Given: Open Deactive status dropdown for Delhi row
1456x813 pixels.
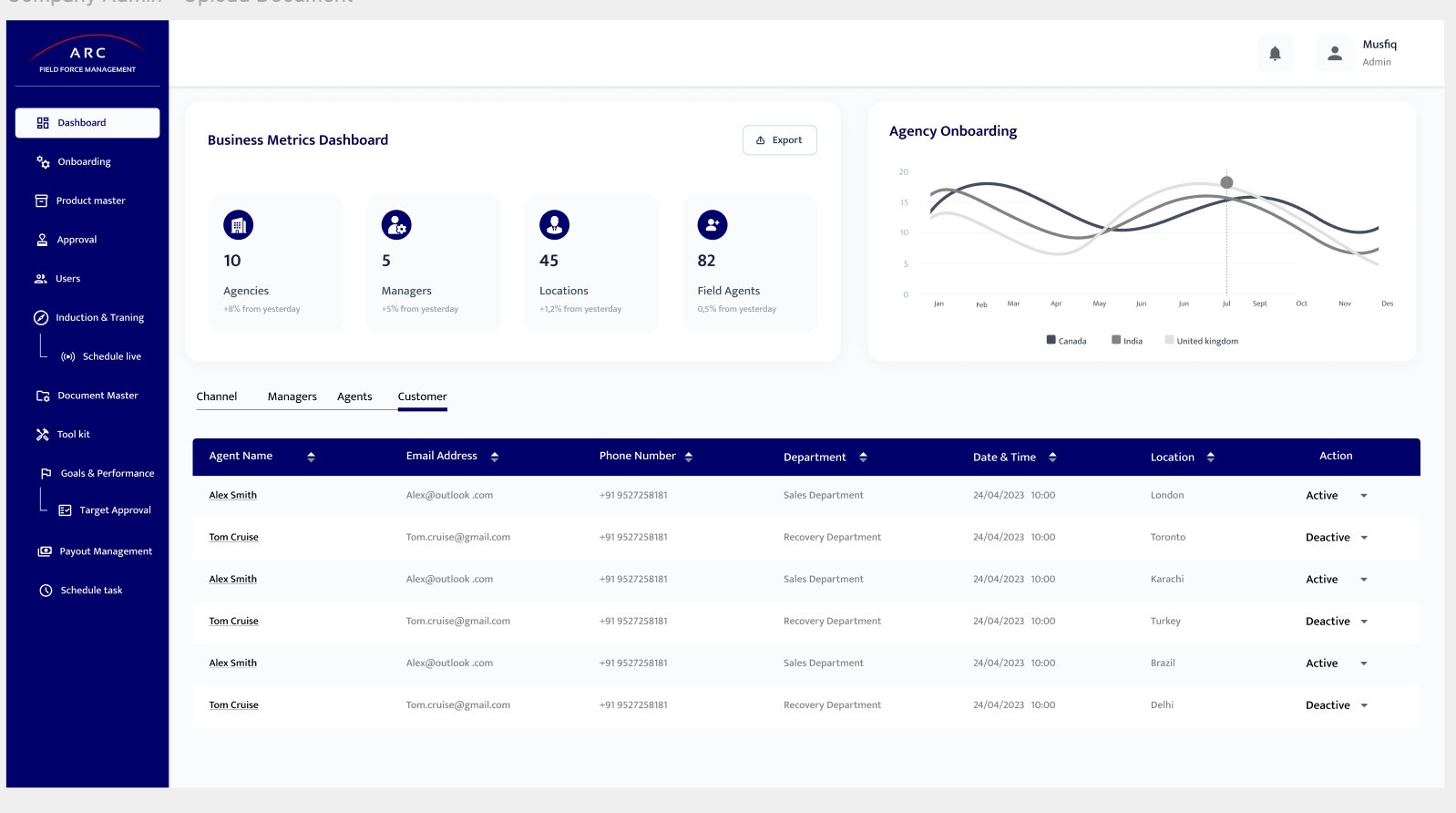Looking at the screenshot, I should coord(1364,705).
